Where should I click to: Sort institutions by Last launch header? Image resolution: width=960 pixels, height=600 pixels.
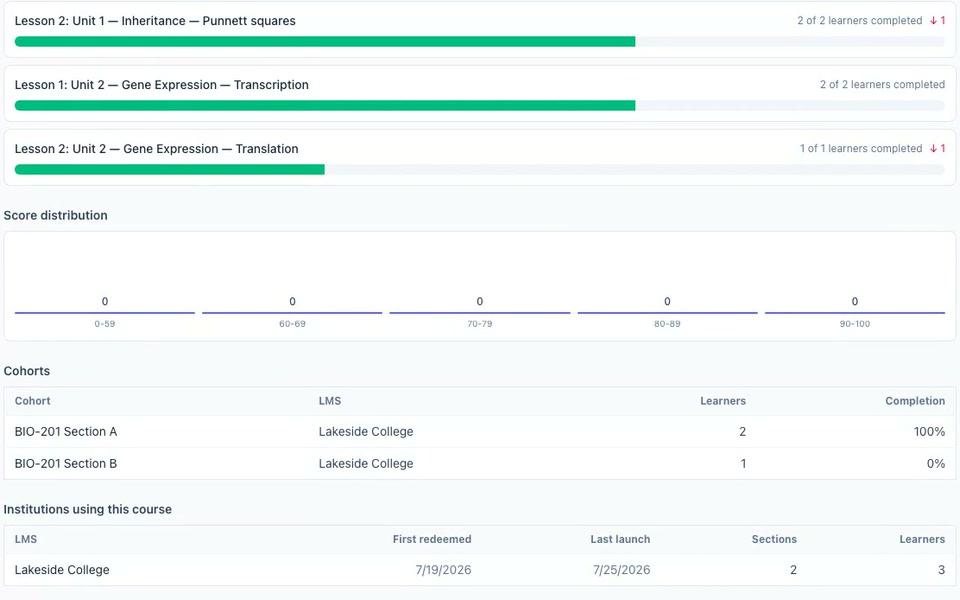pos(620,539)
